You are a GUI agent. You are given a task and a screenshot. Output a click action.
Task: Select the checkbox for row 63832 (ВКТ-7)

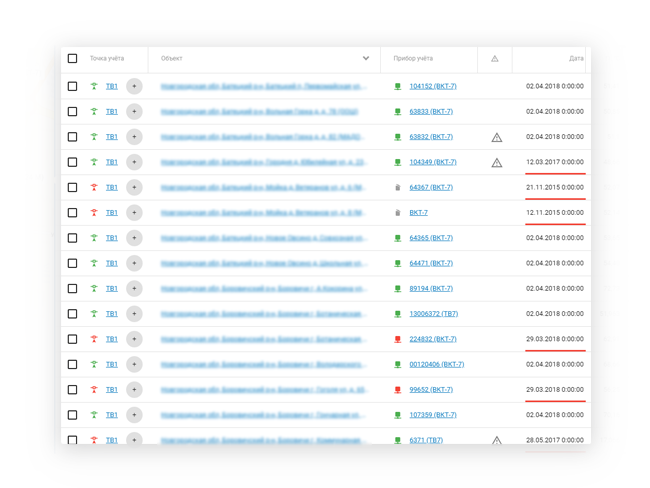point(73,137)
